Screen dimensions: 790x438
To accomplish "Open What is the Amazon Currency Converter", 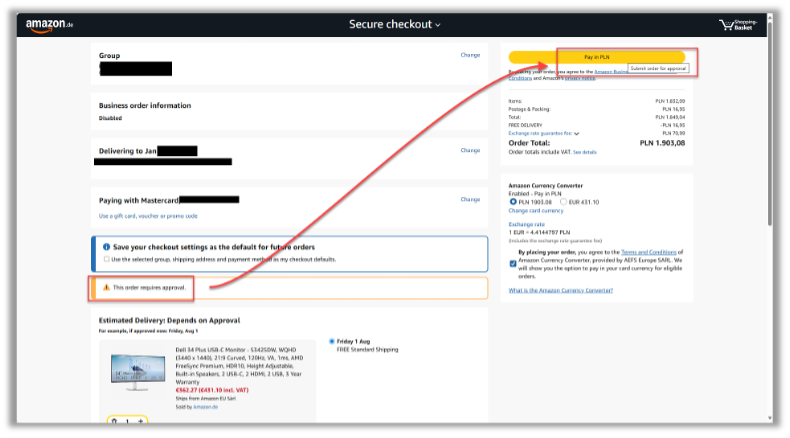I will (560, 290).
